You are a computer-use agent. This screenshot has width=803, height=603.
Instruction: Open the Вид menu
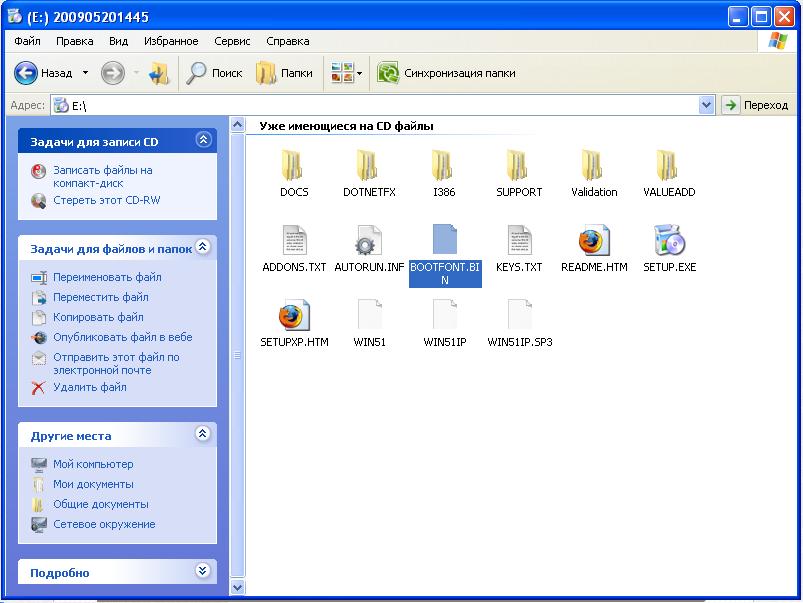pyautogui.click(x=118, y=41)
